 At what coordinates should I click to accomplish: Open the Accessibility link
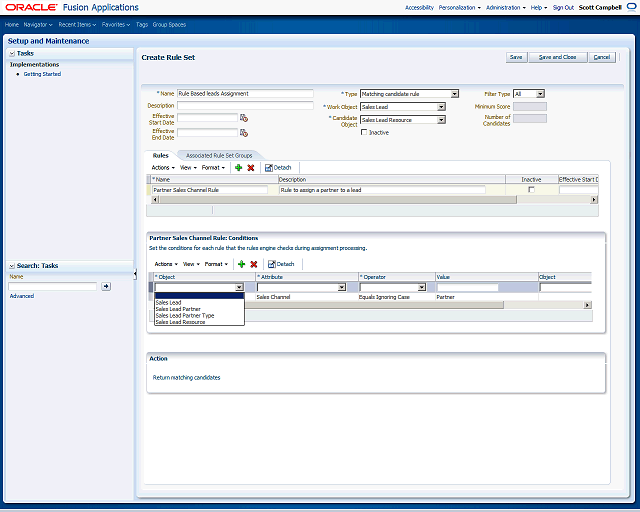click(x=419, y=7)
